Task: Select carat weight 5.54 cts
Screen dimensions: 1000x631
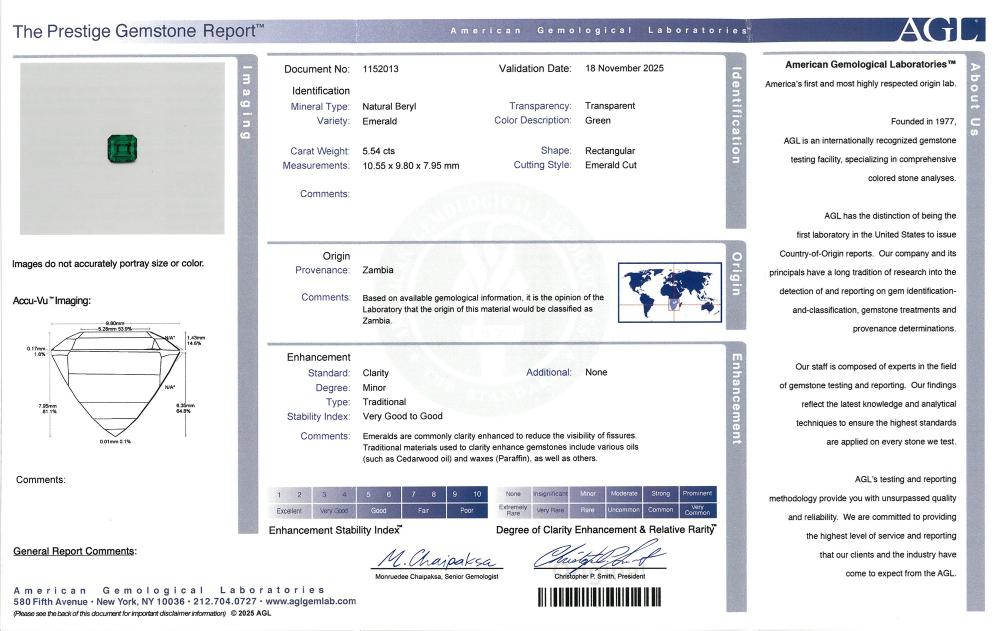Action: point(378,151)
